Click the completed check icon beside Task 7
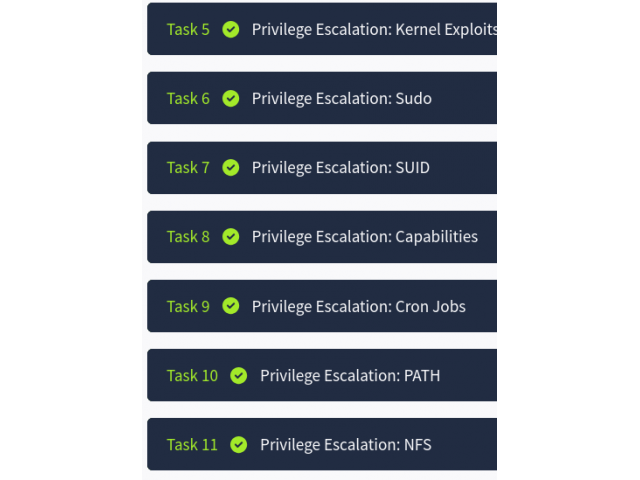 tap(231, 168)
